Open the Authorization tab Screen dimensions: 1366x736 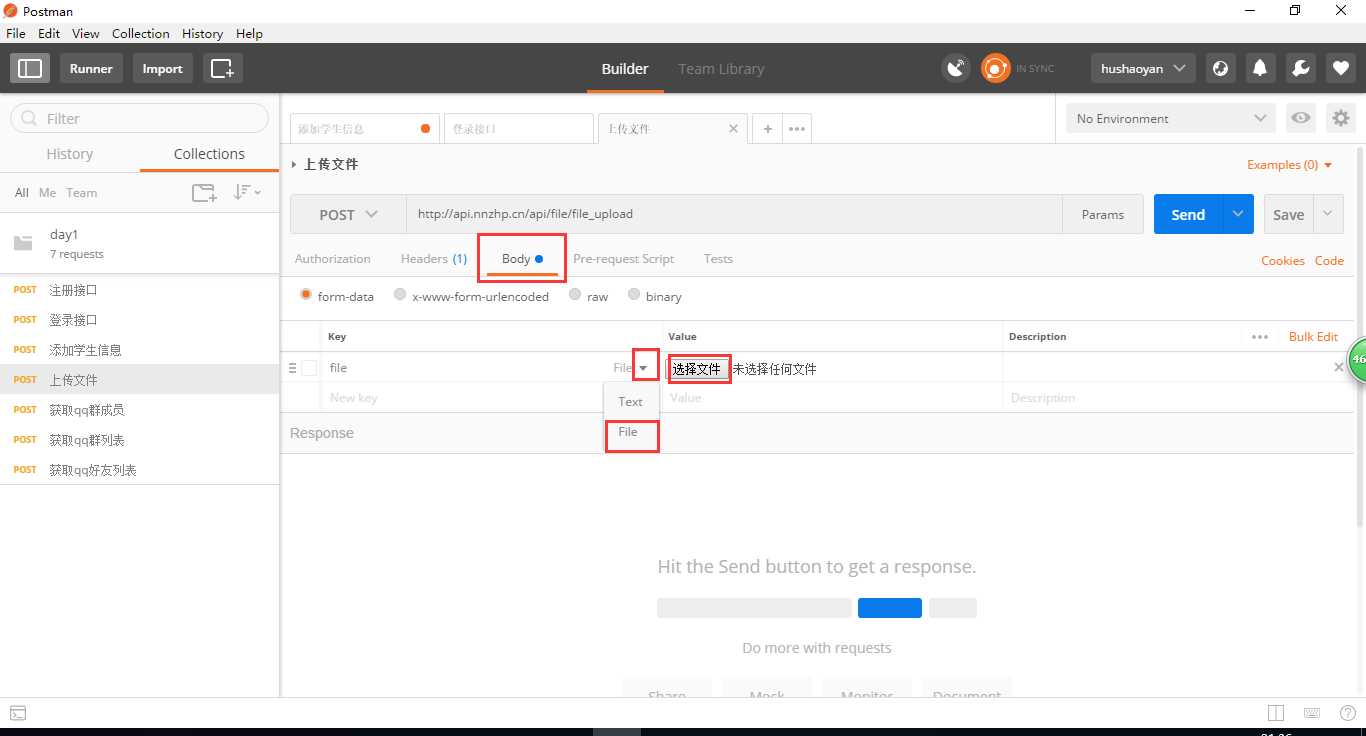point(332,258)
